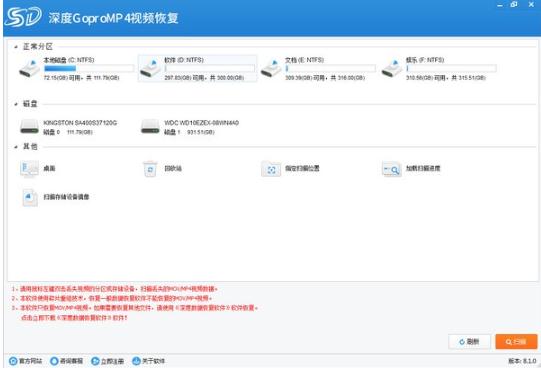The width and height of the screenshot is (541, 368).
Task: Restore down the recovery window
Action: click(514, 4)
